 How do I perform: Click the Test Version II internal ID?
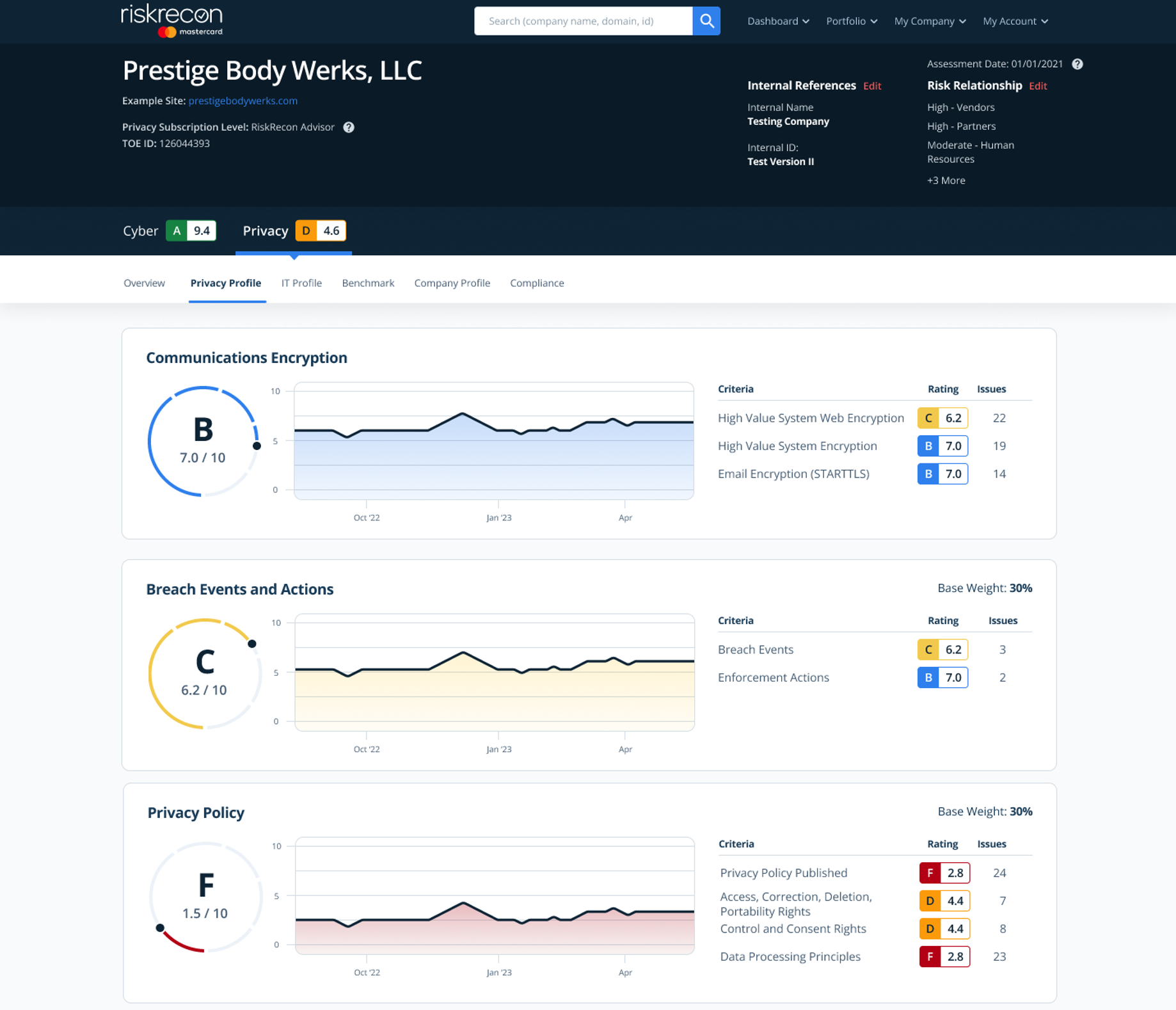781,162
